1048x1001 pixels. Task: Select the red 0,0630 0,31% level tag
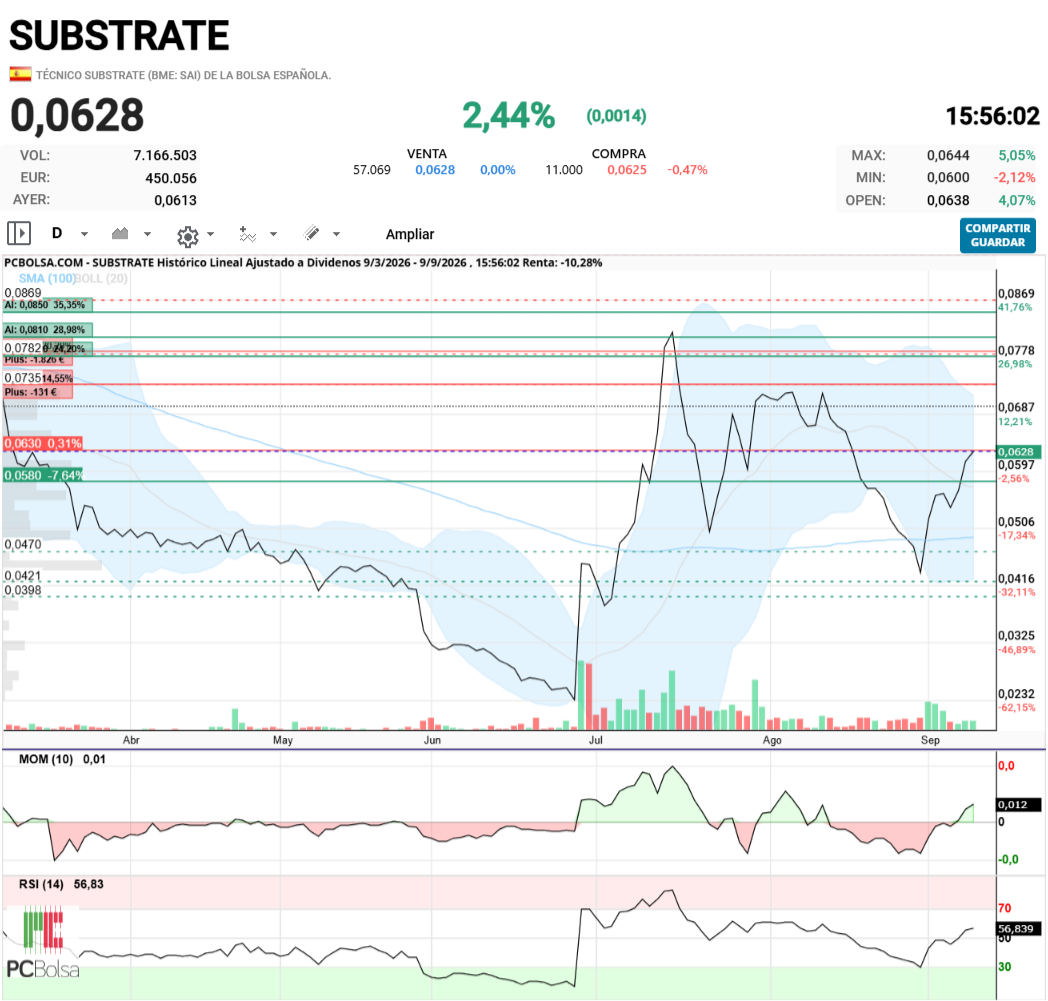[43, 443]
